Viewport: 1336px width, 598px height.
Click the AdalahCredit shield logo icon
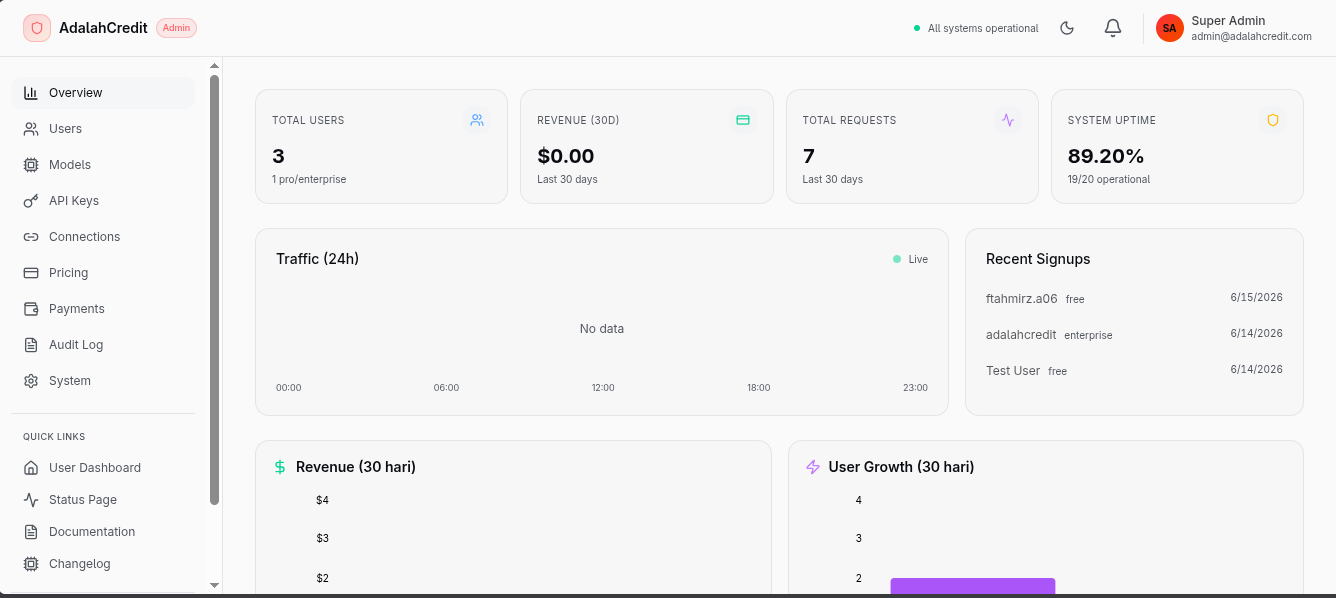pos(37,28)
